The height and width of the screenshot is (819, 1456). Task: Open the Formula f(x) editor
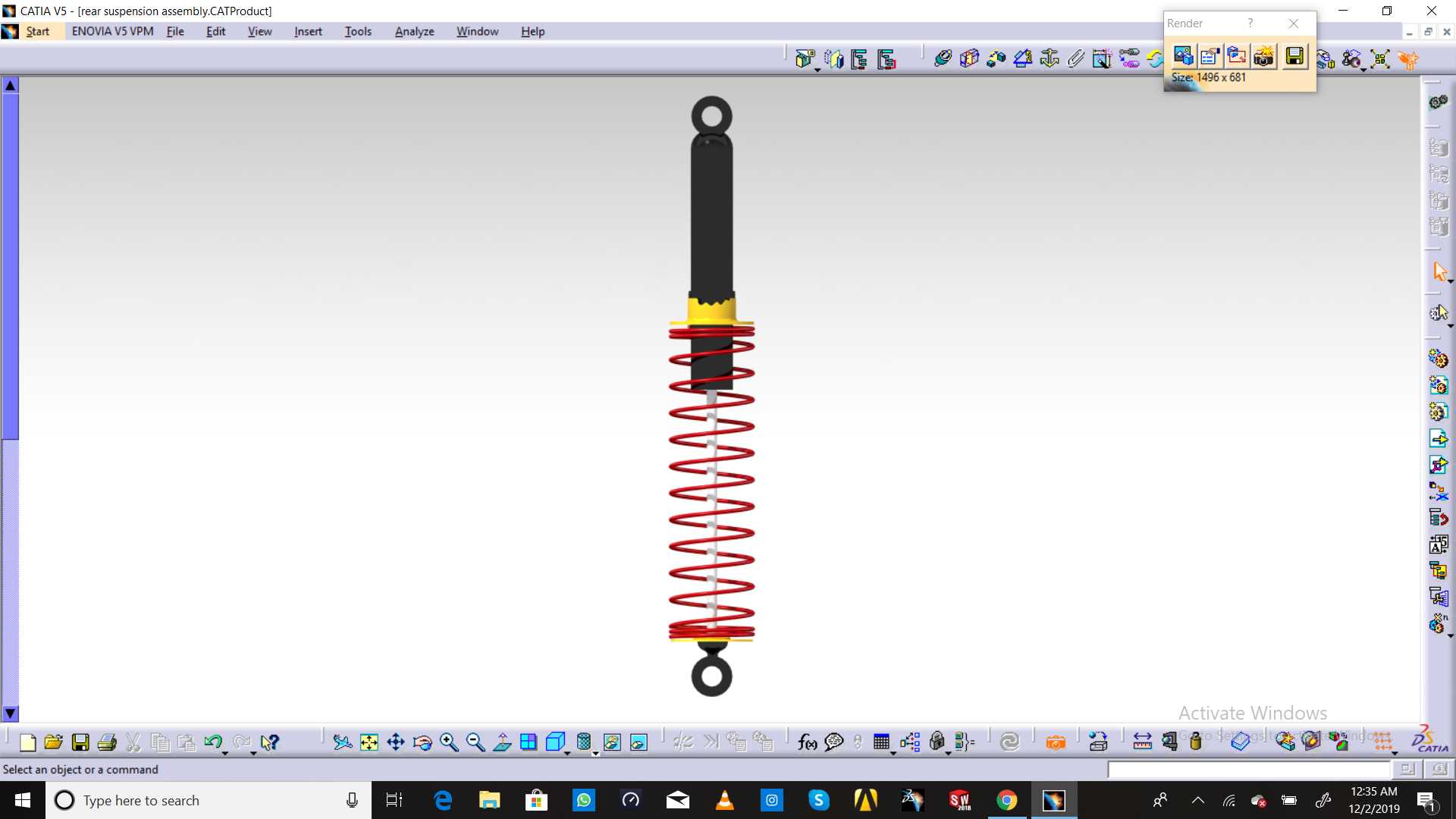[807, 742]
